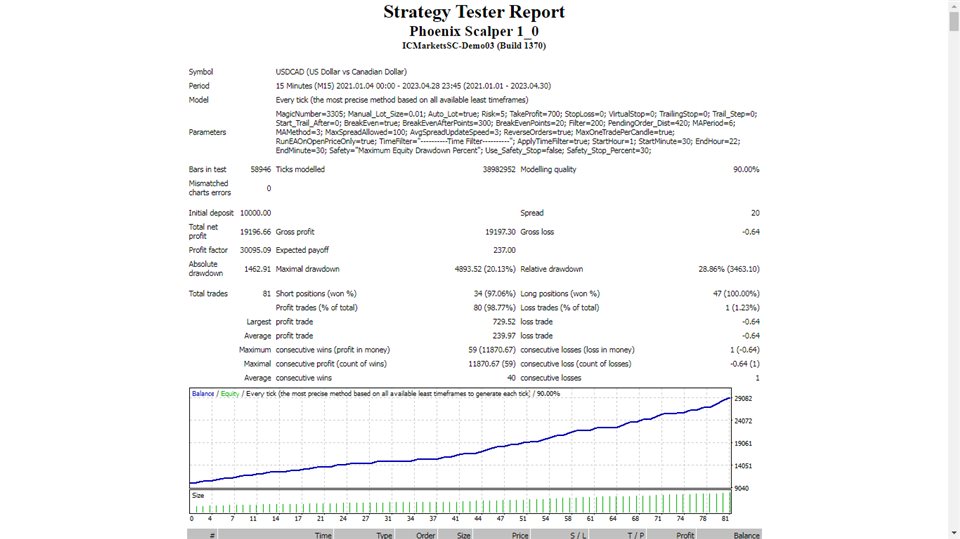
Task: Click the Modelling quality 90.00% value
Action: click(745, 170)
